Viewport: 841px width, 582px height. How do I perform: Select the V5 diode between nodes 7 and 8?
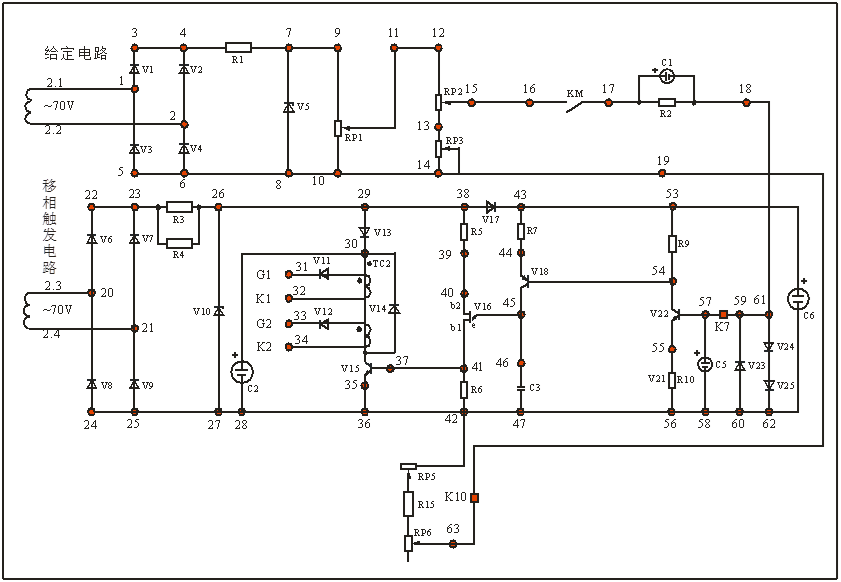288,107
